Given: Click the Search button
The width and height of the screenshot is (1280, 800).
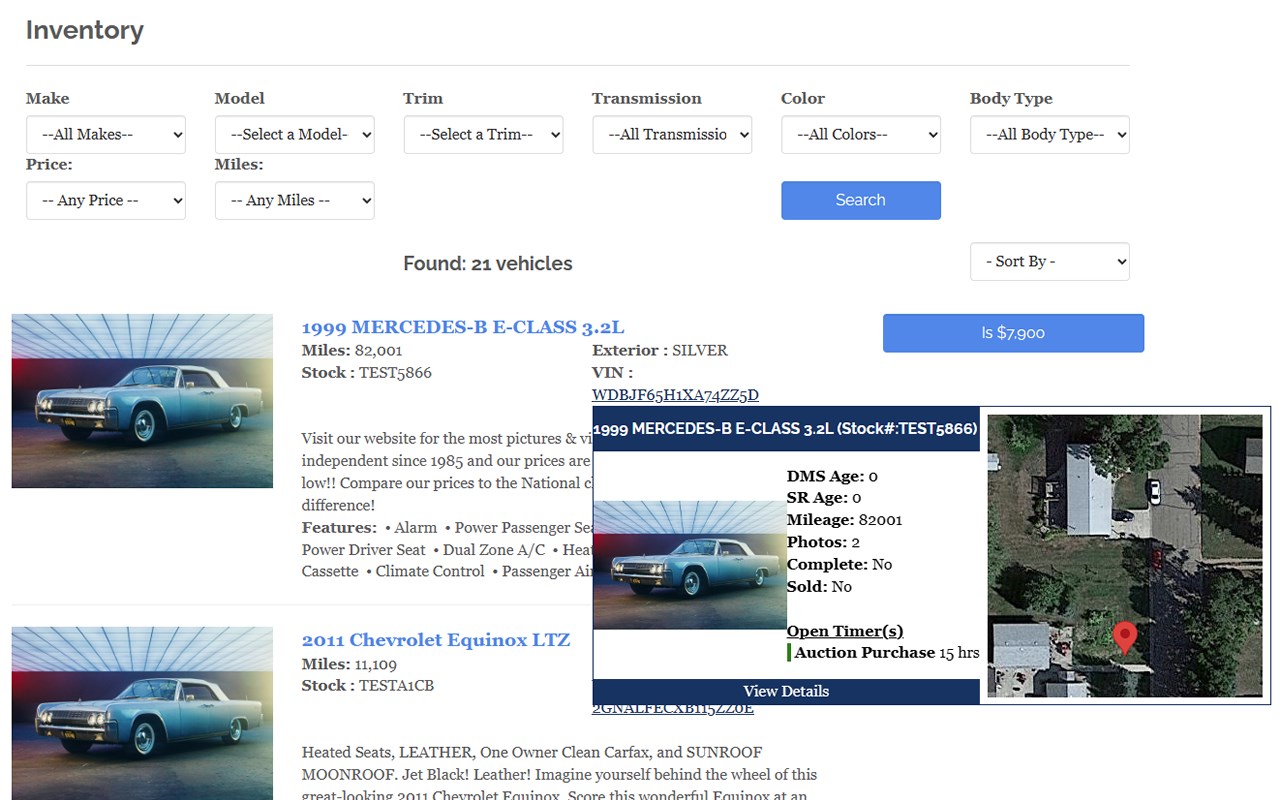Looking at the screenshot, I should point(861,200).
